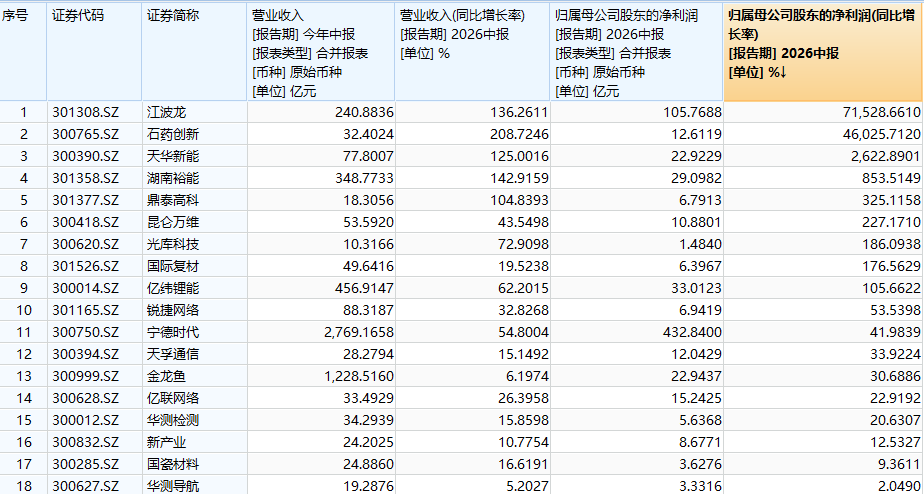The image size is (924, 494).
Task: Select net profit value 1.4840
Action: [x=702, y=244]
